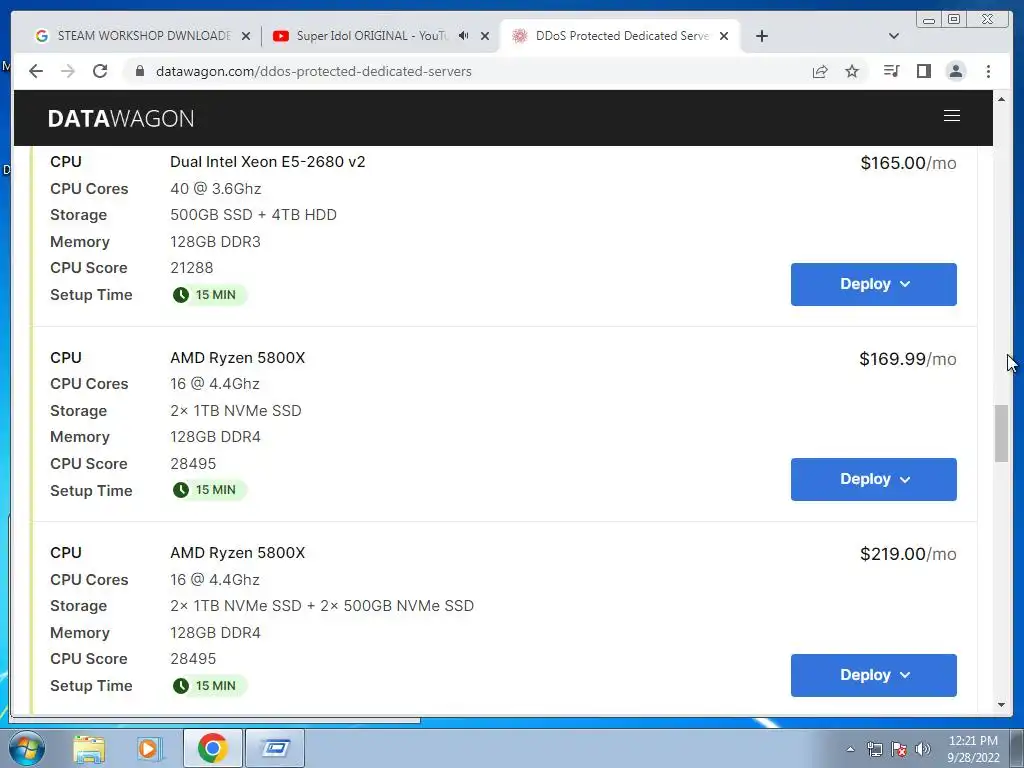Image resolution: width=1024 pixels, height=768 pixels.
Task: View site security lock info
Action: [x=139, y=71]
